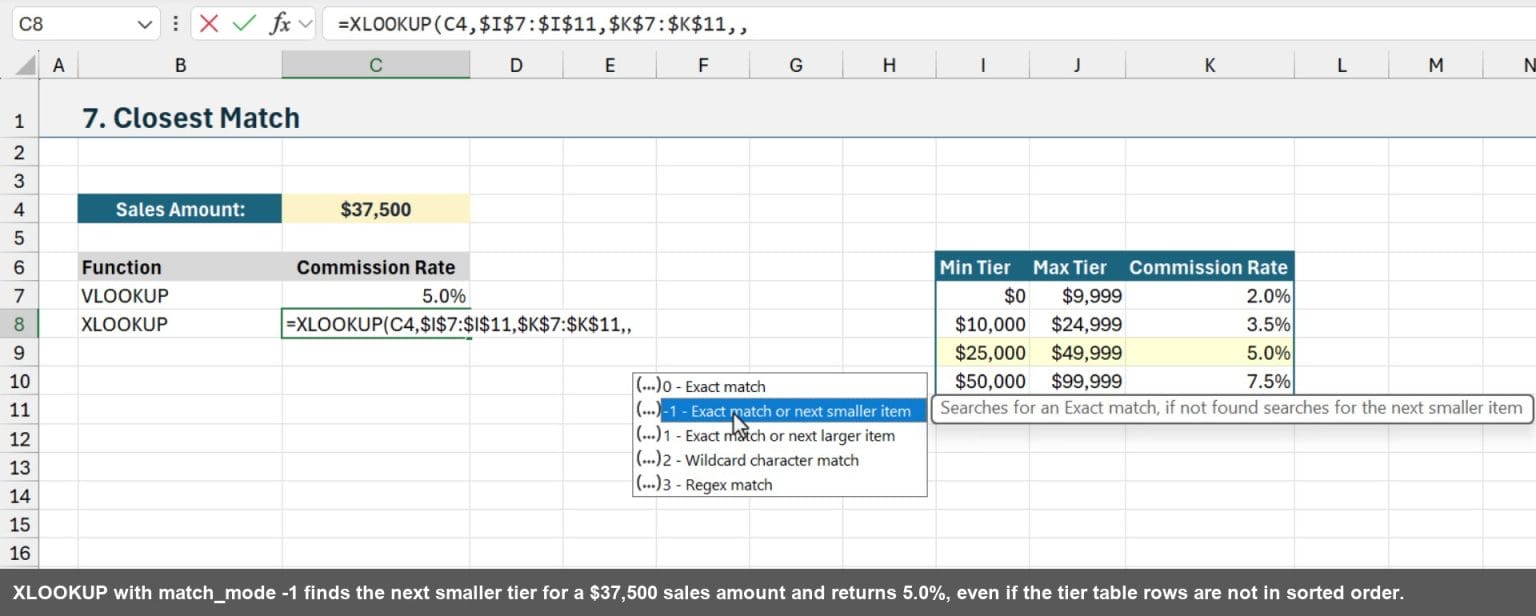Click the left table's 'Commission Rate' header in column C
The width and height of the screenshot is (1536, 616).
(375, 267)
